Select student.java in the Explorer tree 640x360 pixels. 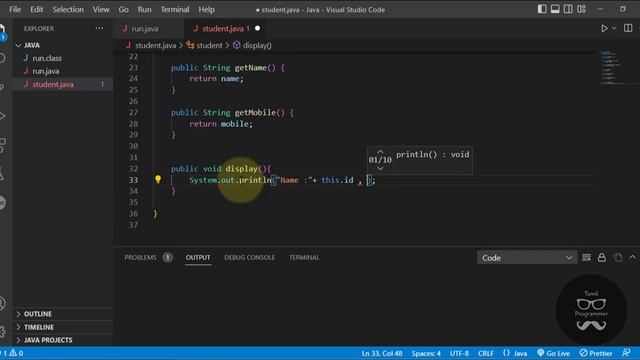tap(53, 84)
